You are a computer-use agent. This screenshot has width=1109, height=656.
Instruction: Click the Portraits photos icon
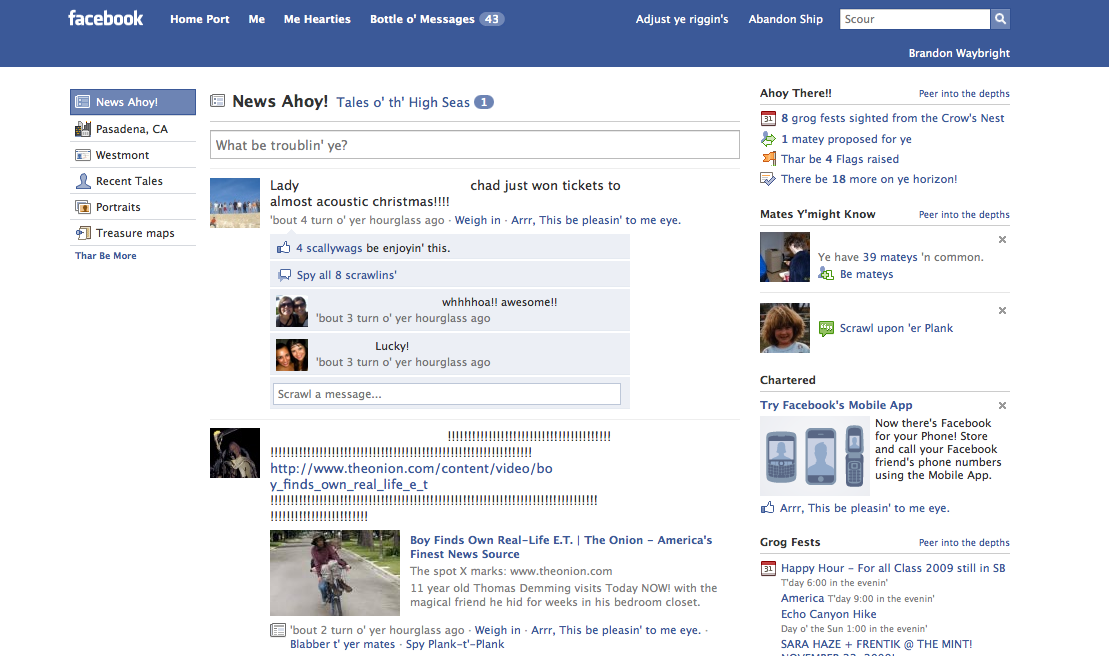point(83,207)
